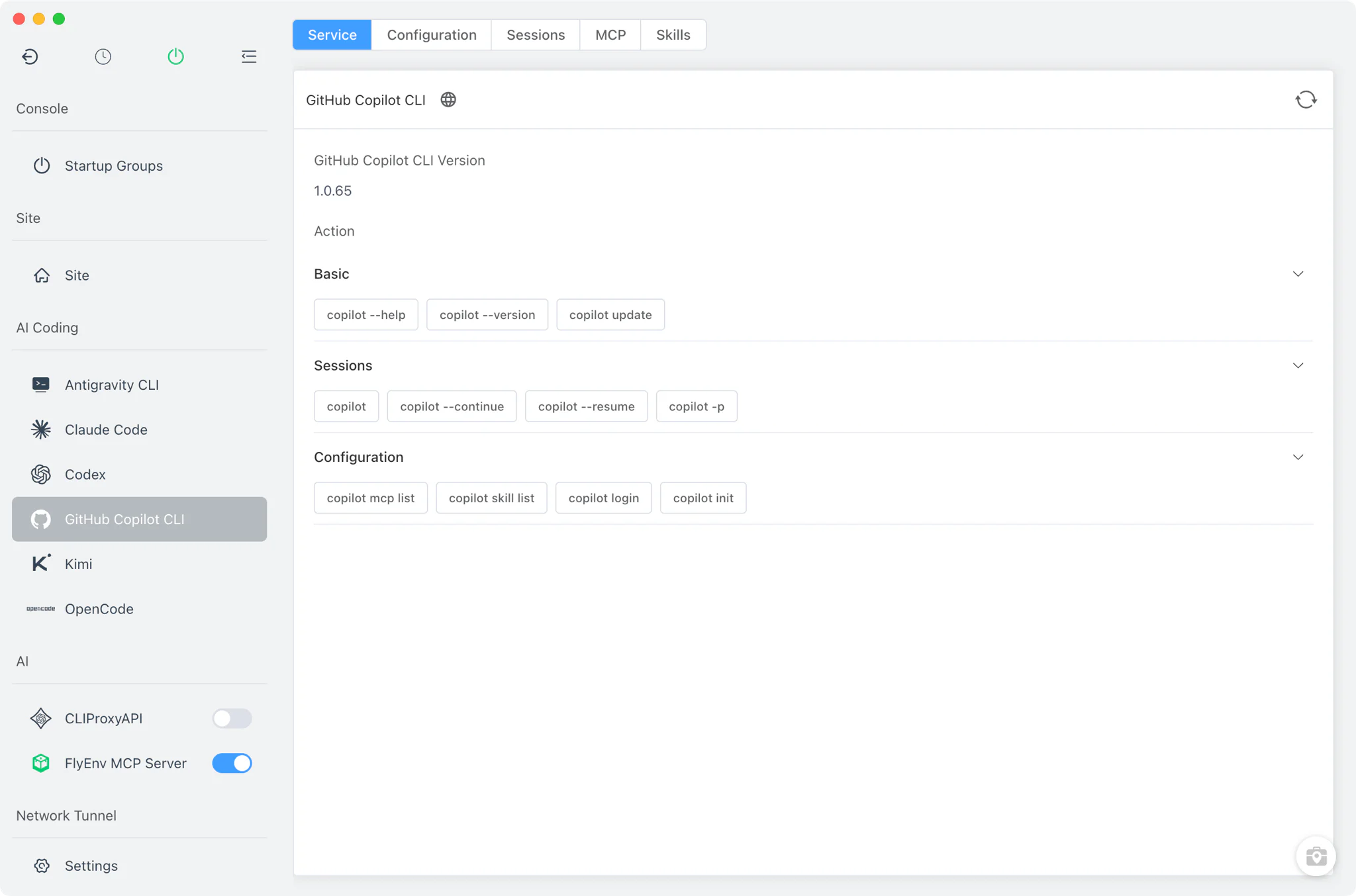
Task: Disable the FlyEnv MCP Server switch
Action: (232, 763)
